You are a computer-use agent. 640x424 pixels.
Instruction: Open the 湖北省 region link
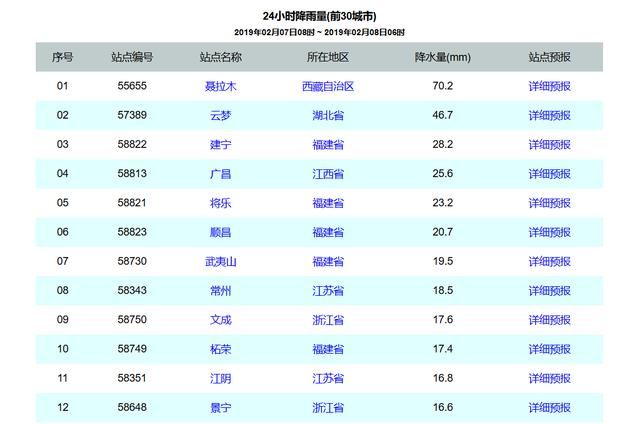(x=328, y=115)
